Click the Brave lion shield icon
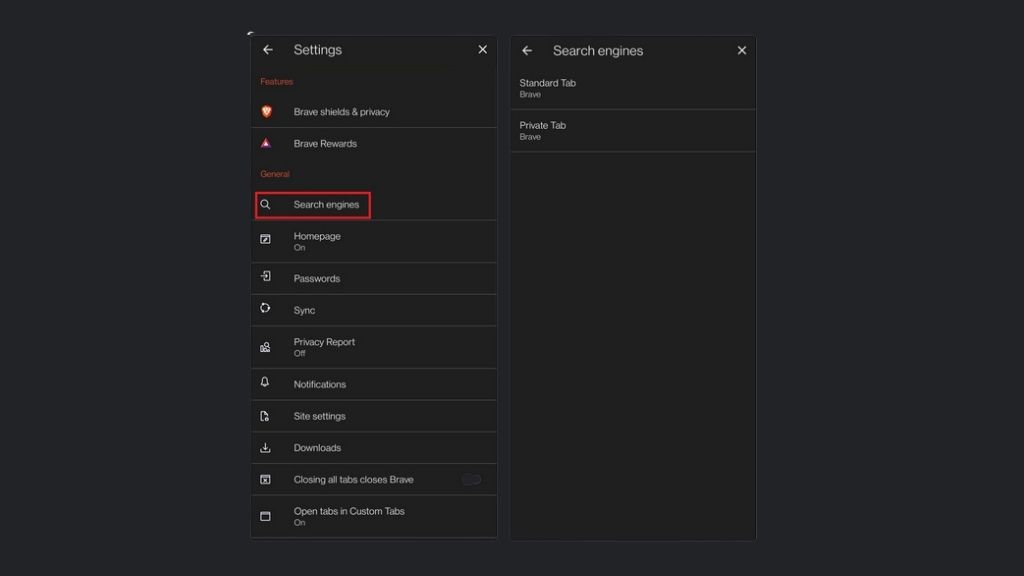 pos(266,112)
